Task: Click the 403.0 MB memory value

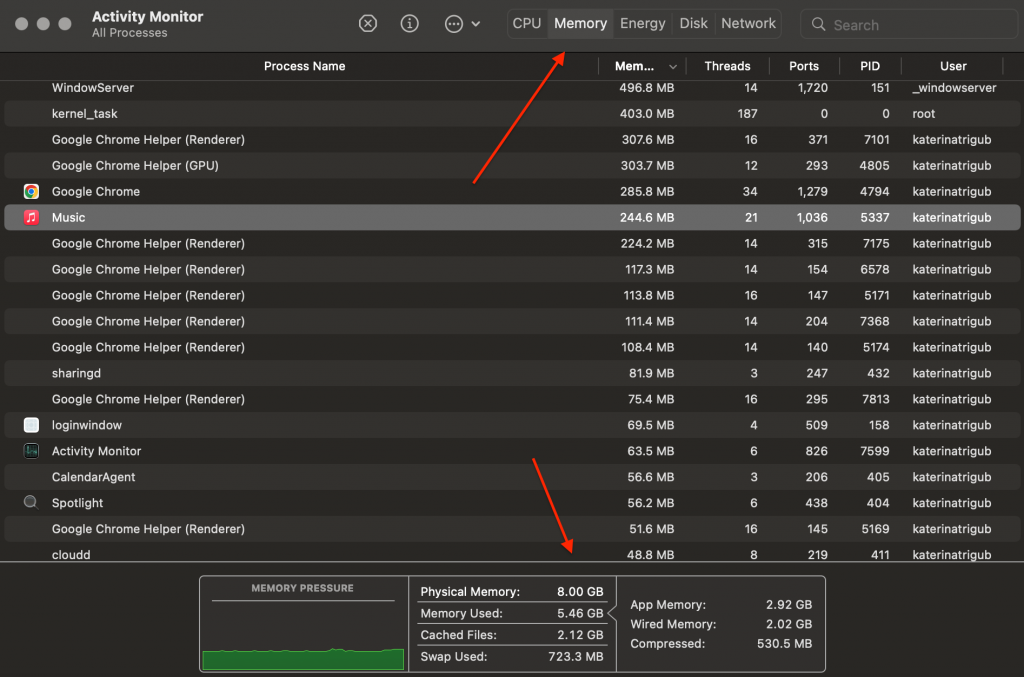Action: point(647,114)
